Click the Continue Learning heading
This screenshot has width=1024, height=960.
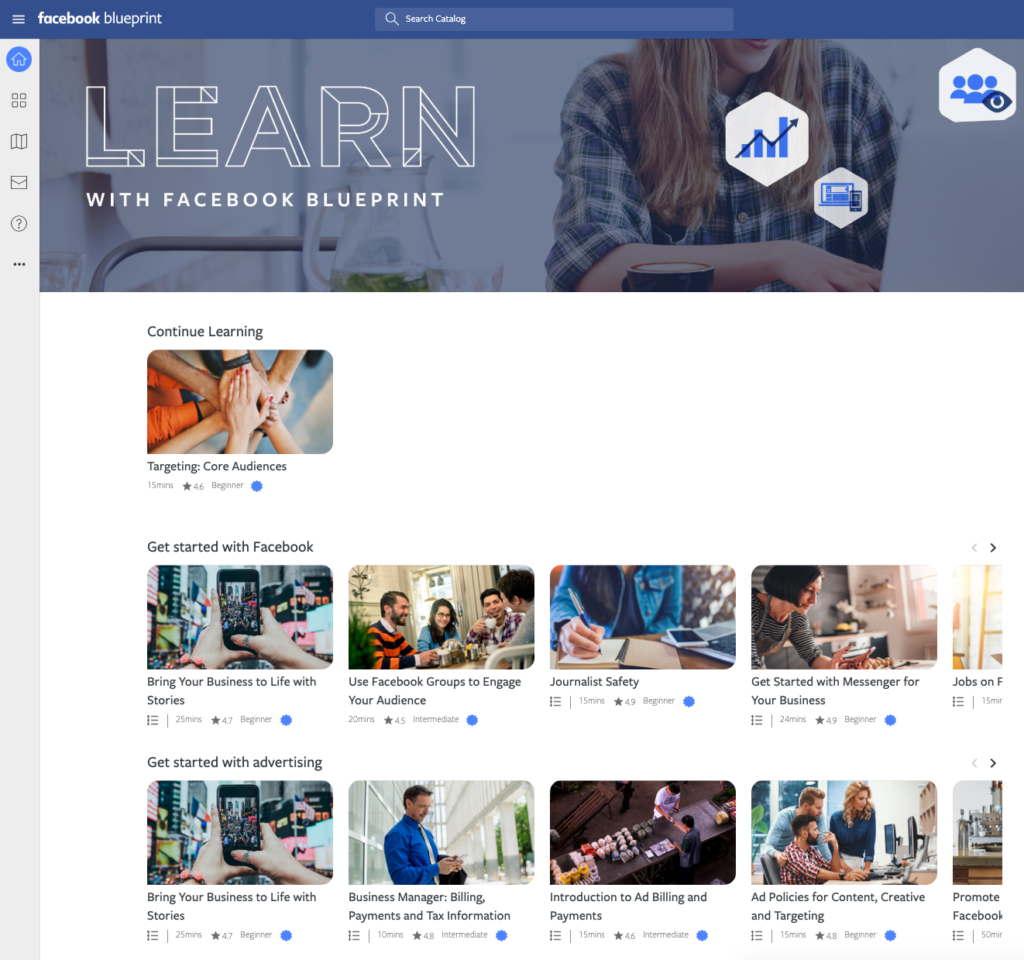(205, 332)
